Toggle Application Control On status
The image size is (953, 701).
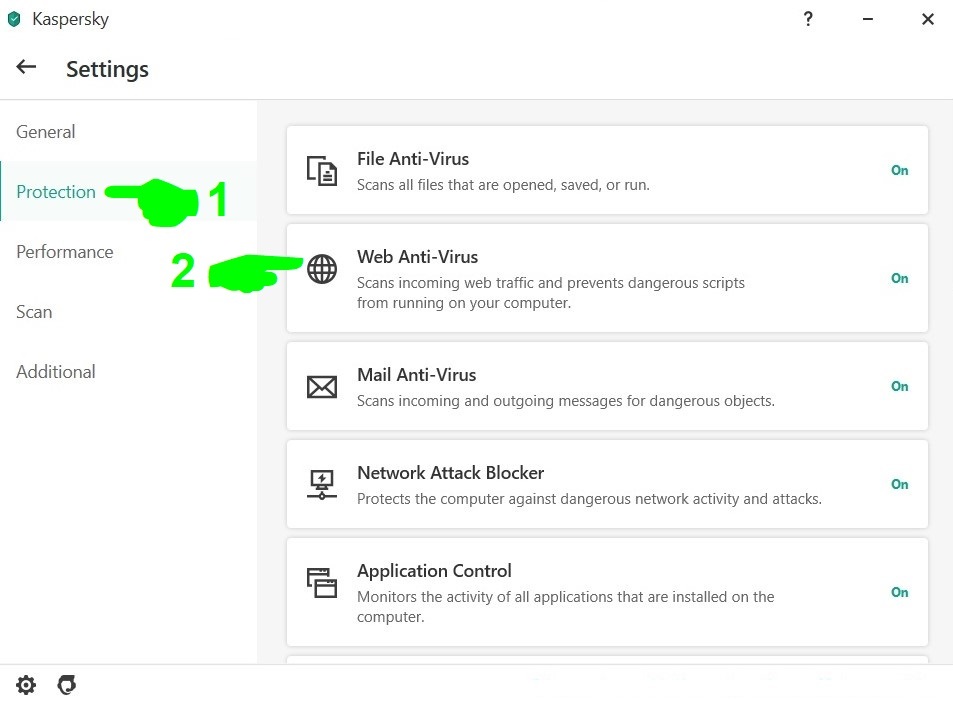point(900,593)
